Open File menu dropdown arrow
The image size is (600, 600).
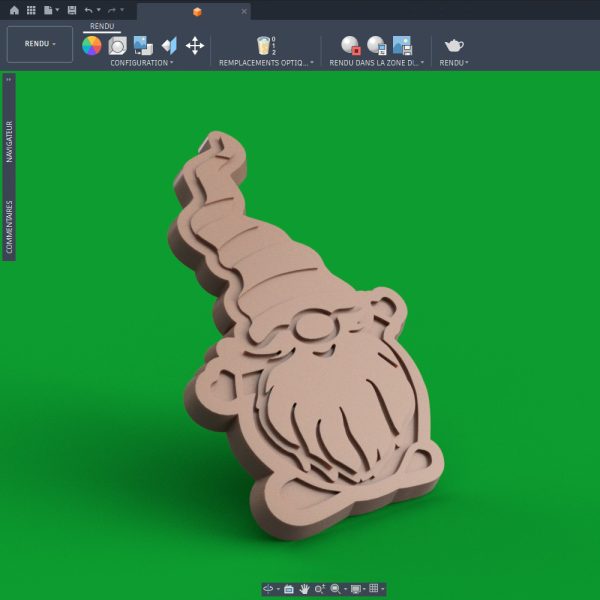point(57,10)
